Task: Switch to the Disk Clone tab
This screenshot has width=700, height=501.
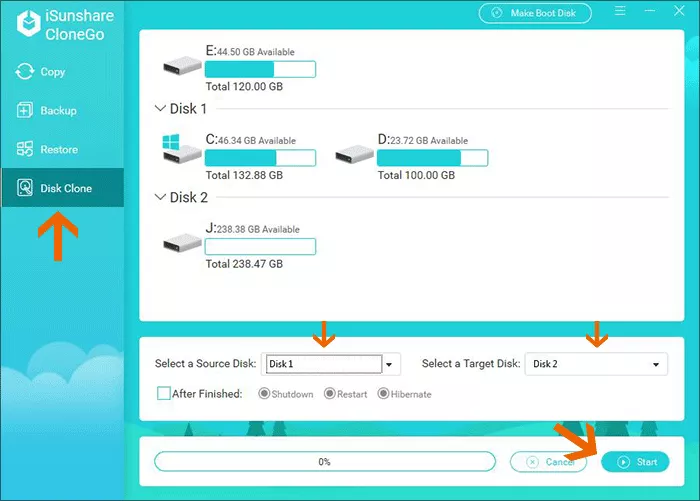Action: click(62, 188)
